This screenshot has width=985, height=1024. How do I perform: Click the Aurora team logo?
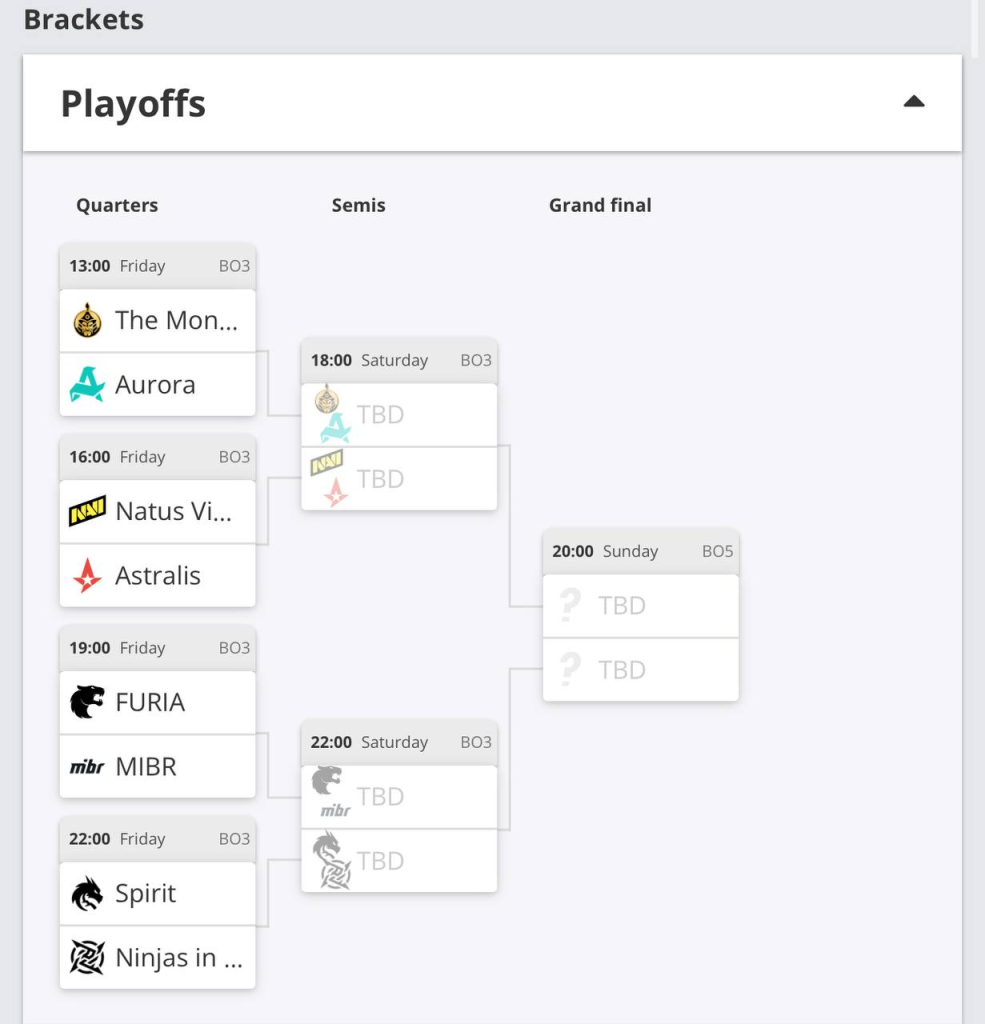coord(88,384)
